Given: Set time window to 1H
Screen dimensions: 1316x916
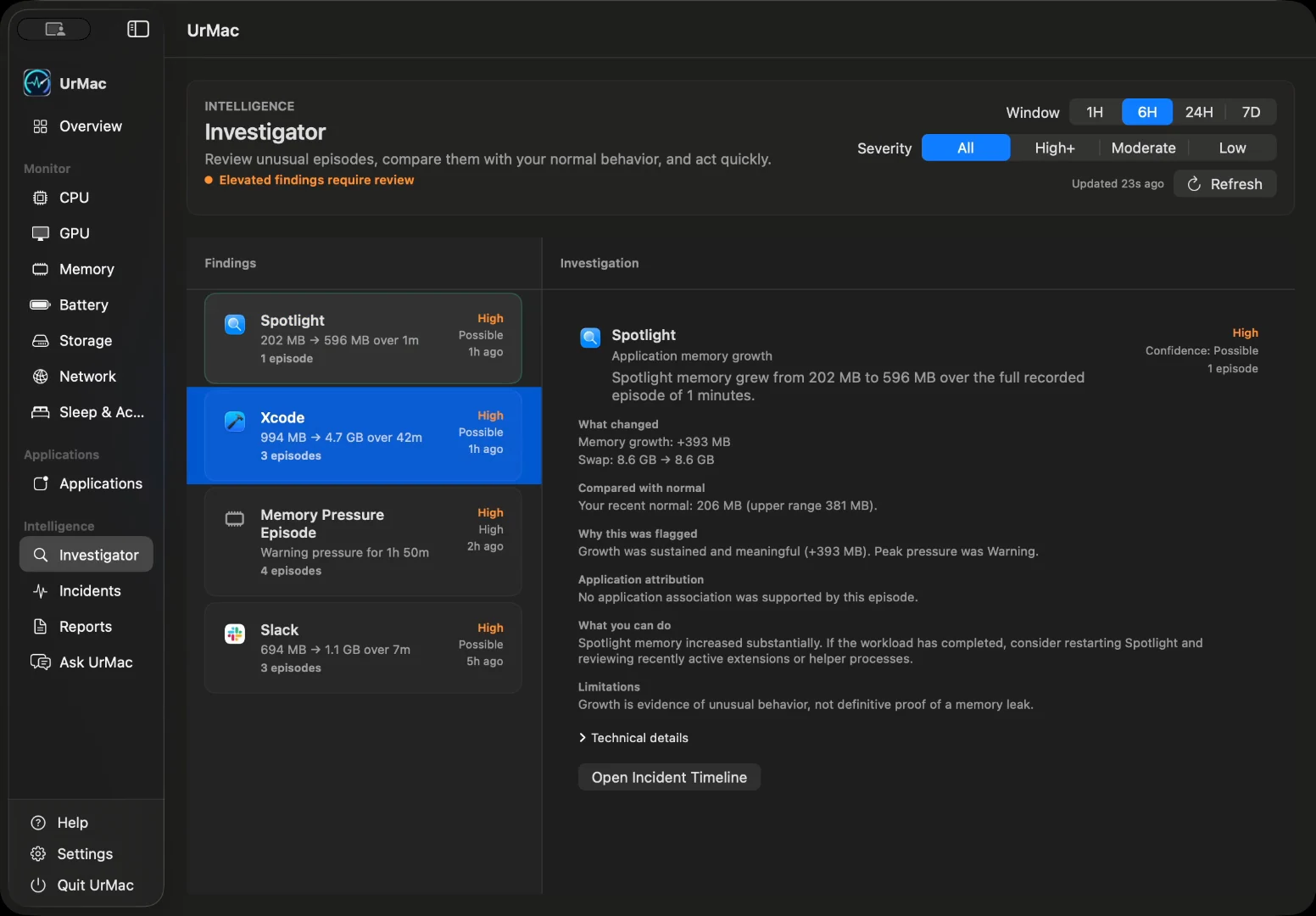Looking at the screenshot, I should [x=1095, y=112].
